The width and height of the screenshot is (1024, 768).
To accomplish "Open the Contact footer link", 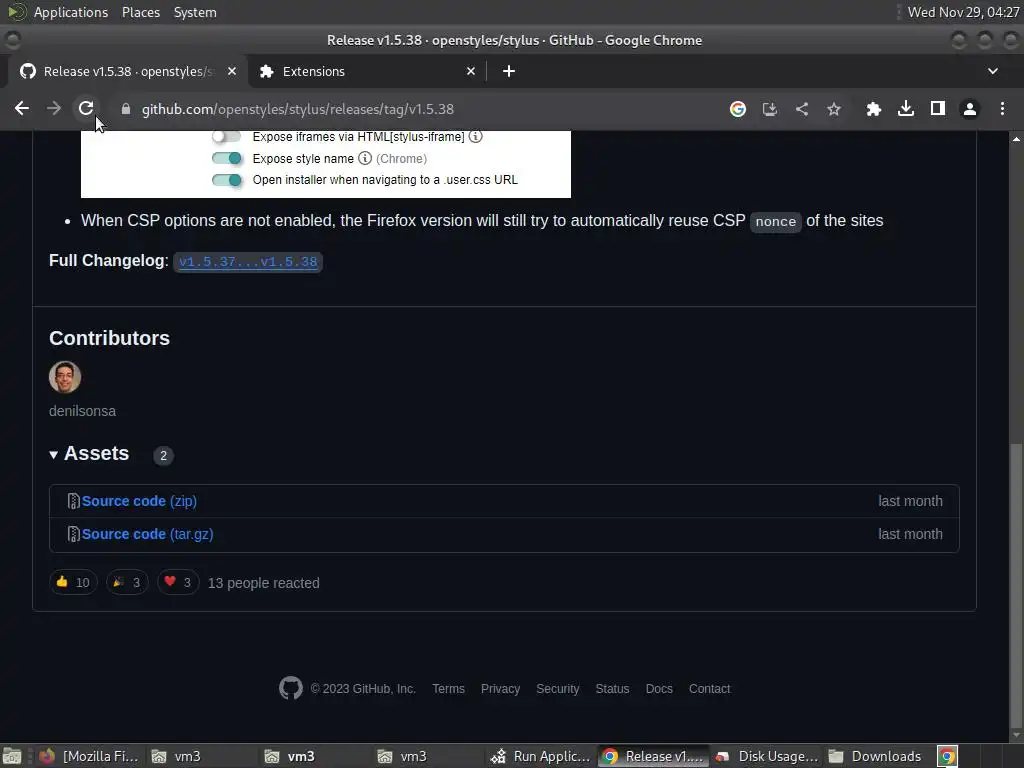I will [710, 689].
